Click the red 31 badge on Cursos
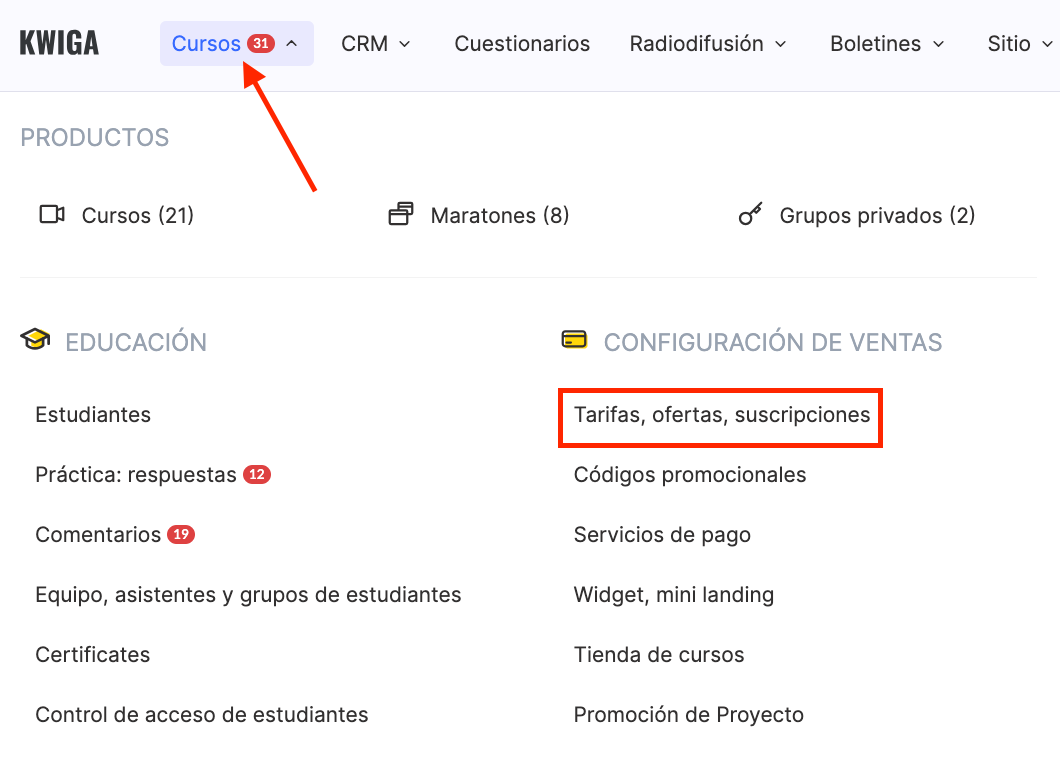This screenshot has height=766, width=1060. (261, 44)
